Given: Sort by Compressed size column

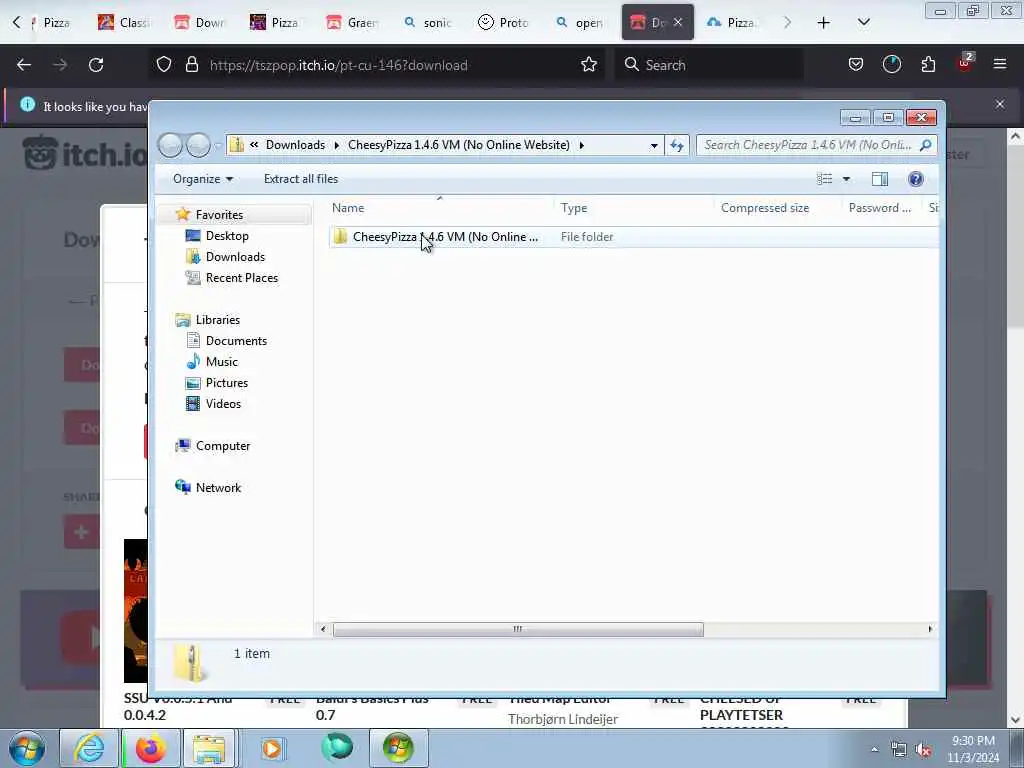Looking at the screenshot, I should 765,208.
